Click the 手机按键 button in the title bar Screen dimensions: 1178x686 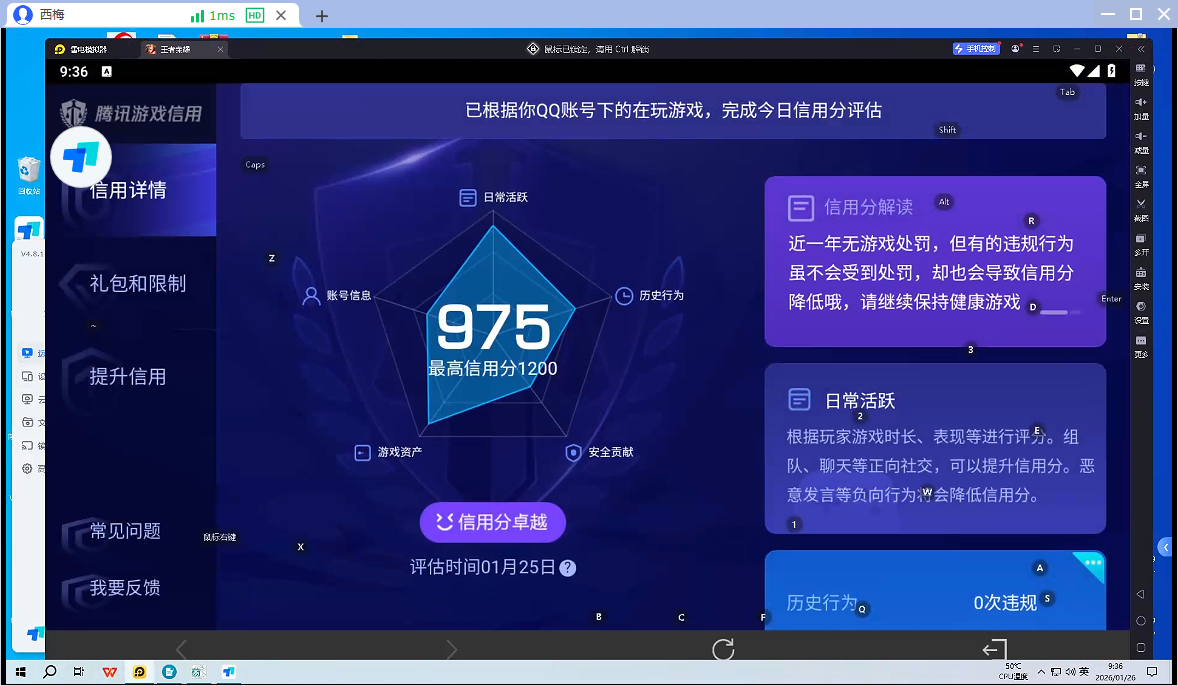tap(976, 47)
